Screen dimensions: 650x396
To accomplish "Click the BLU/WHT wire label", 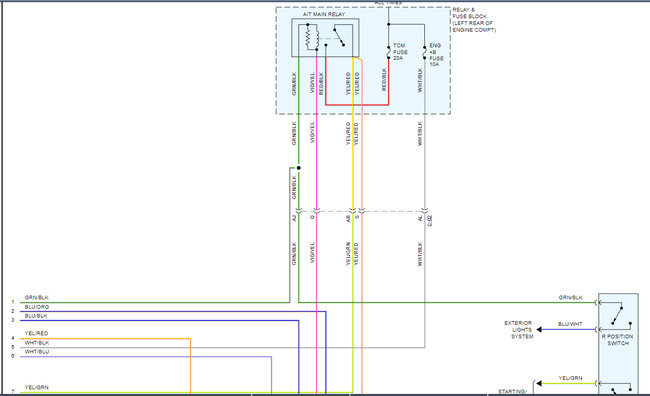I will [x=570, y=324].
